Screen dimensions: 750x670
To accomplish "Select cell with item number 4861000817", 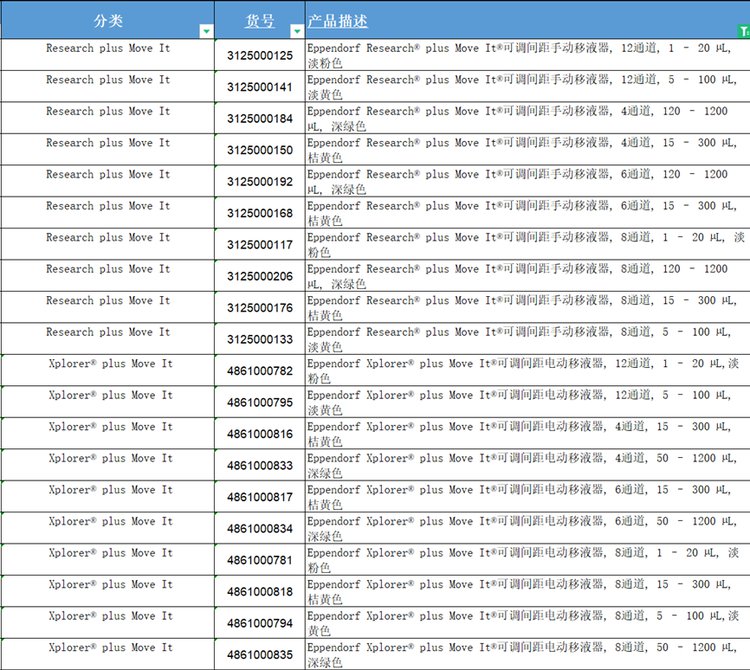I will tap(260, 497).
